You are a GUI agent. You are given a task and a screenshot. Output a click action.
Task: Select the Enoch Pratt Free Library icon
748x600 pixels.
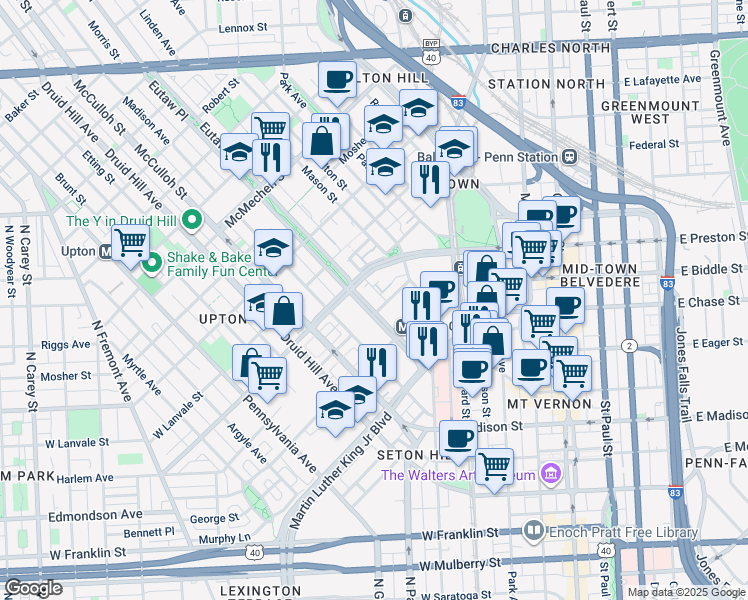[534, 530]
